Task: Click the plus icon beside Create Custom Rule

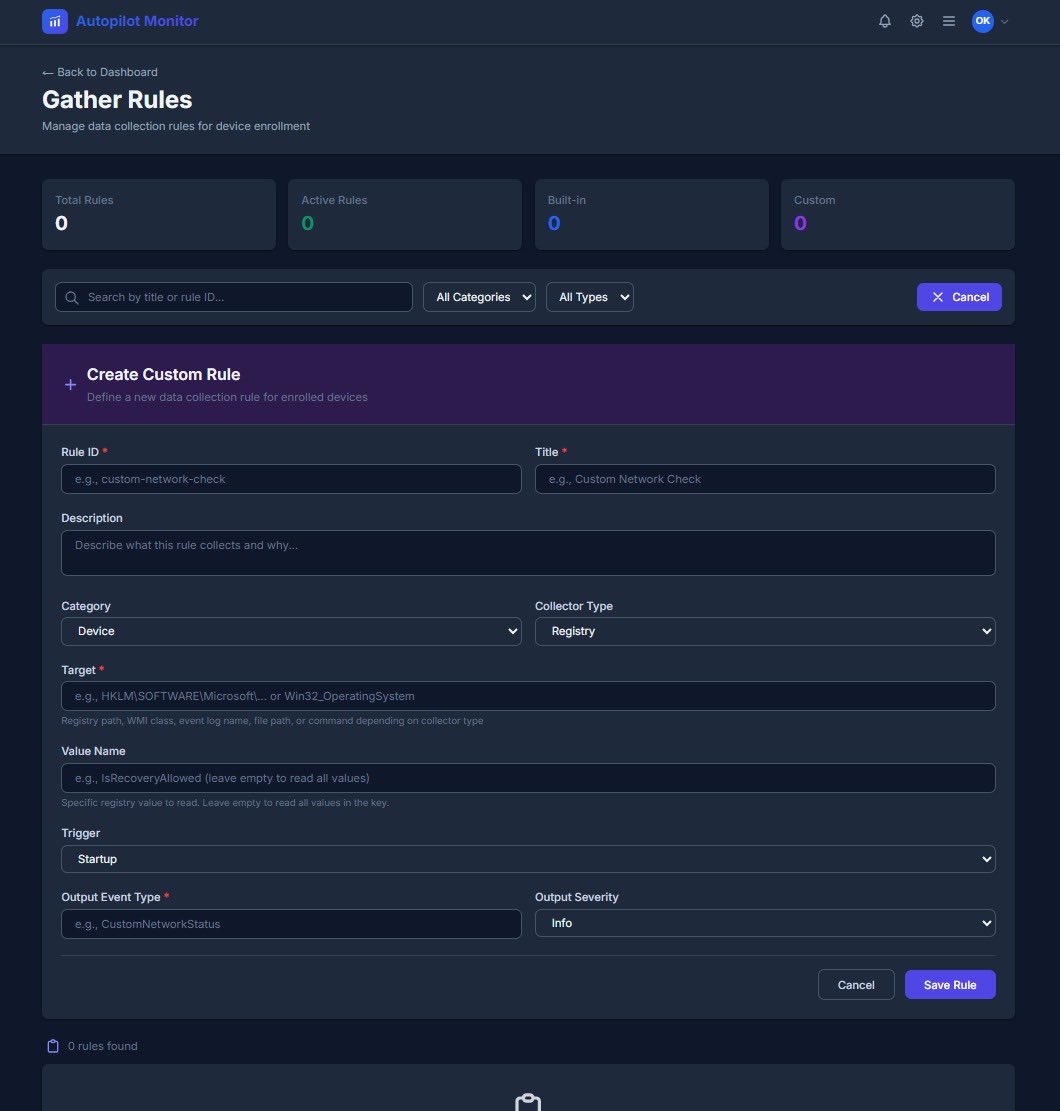Action: click(70, 385)
